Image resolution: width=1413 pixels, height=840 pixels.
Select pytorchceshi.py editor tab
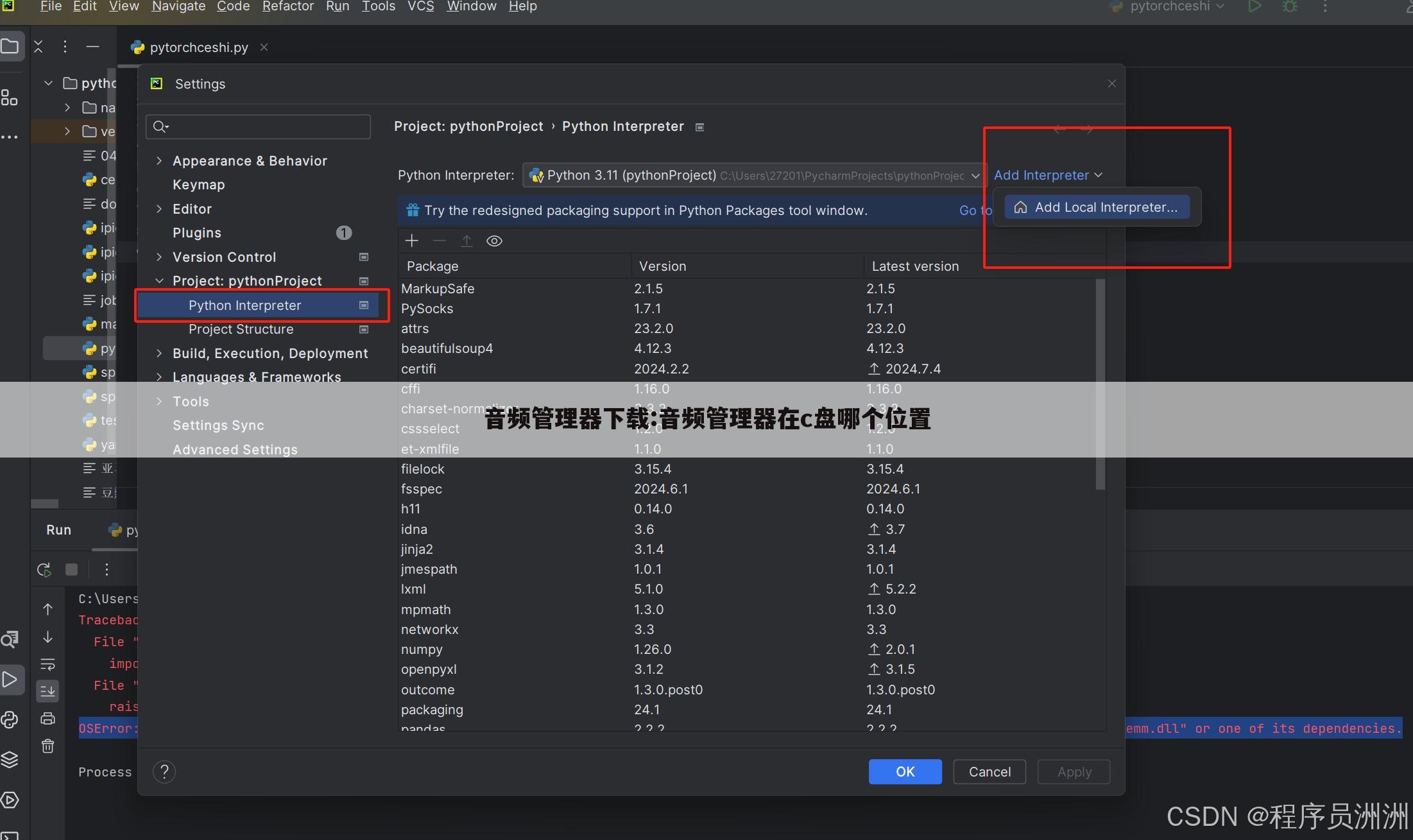pyautogui.click(x=198, y=47)
